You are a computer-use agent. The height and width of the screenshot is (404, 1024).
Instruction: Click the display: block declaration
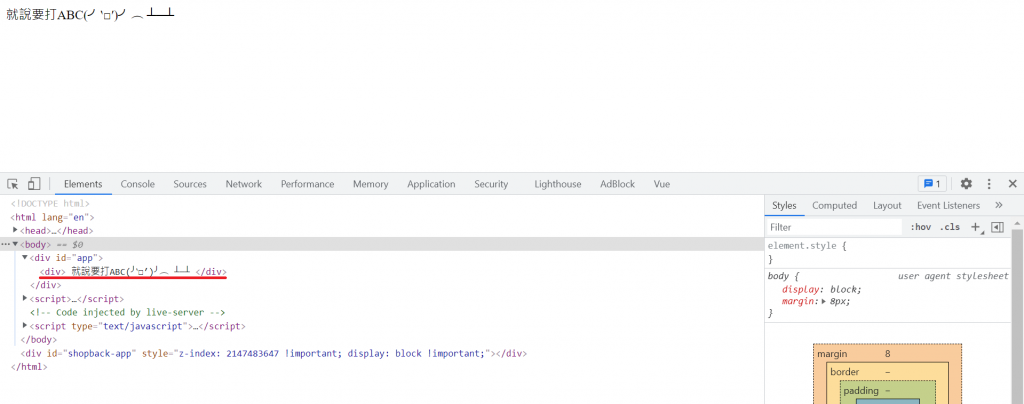(x=822, y=289)
